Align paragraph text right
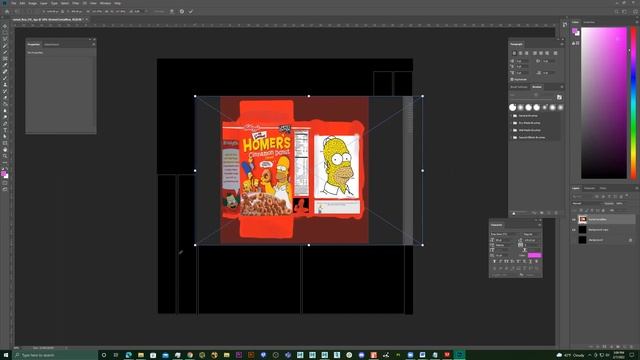Screen dimensions: 640x360 [527, 53]
